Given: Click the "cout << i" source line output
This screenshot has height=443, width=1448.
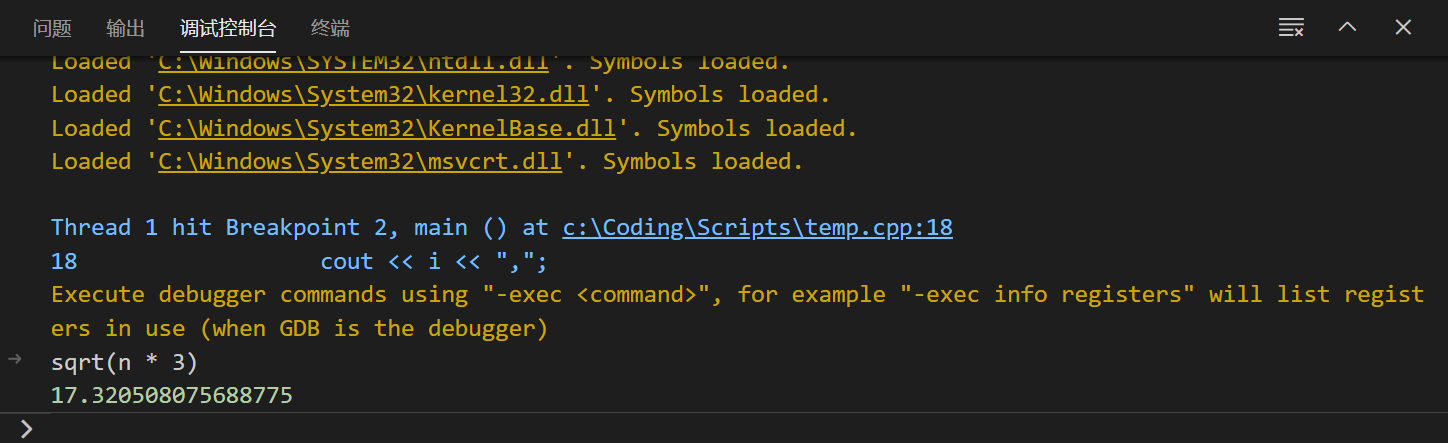Looking at the screenshot, I should [434, 262].
